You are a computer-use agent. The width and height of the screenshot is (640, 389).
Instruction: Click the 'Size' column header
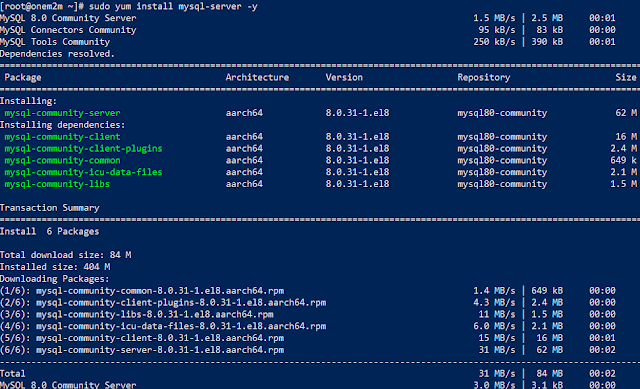[x=626, y=78]
